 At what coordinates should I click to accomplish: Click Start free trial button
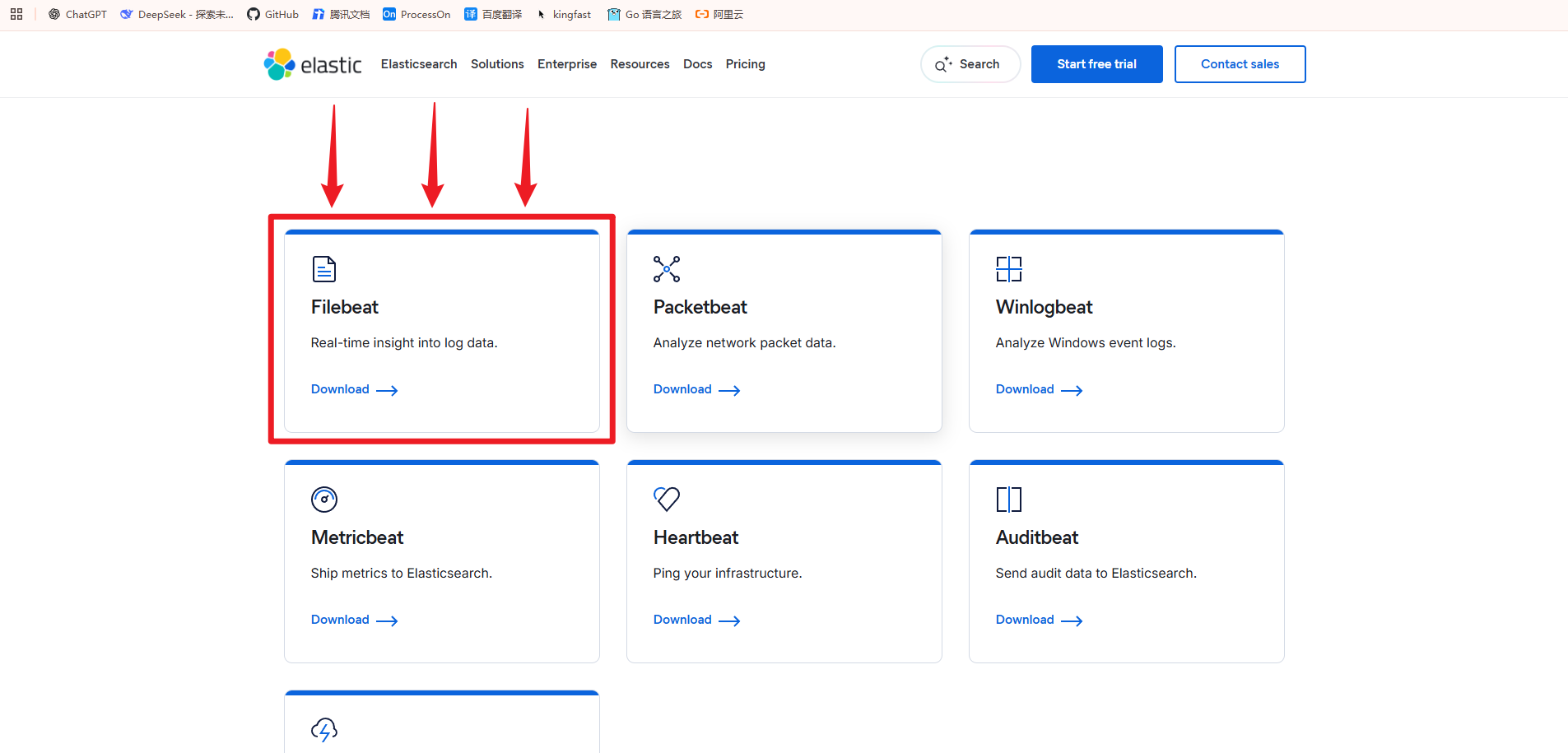(1097, 64)
